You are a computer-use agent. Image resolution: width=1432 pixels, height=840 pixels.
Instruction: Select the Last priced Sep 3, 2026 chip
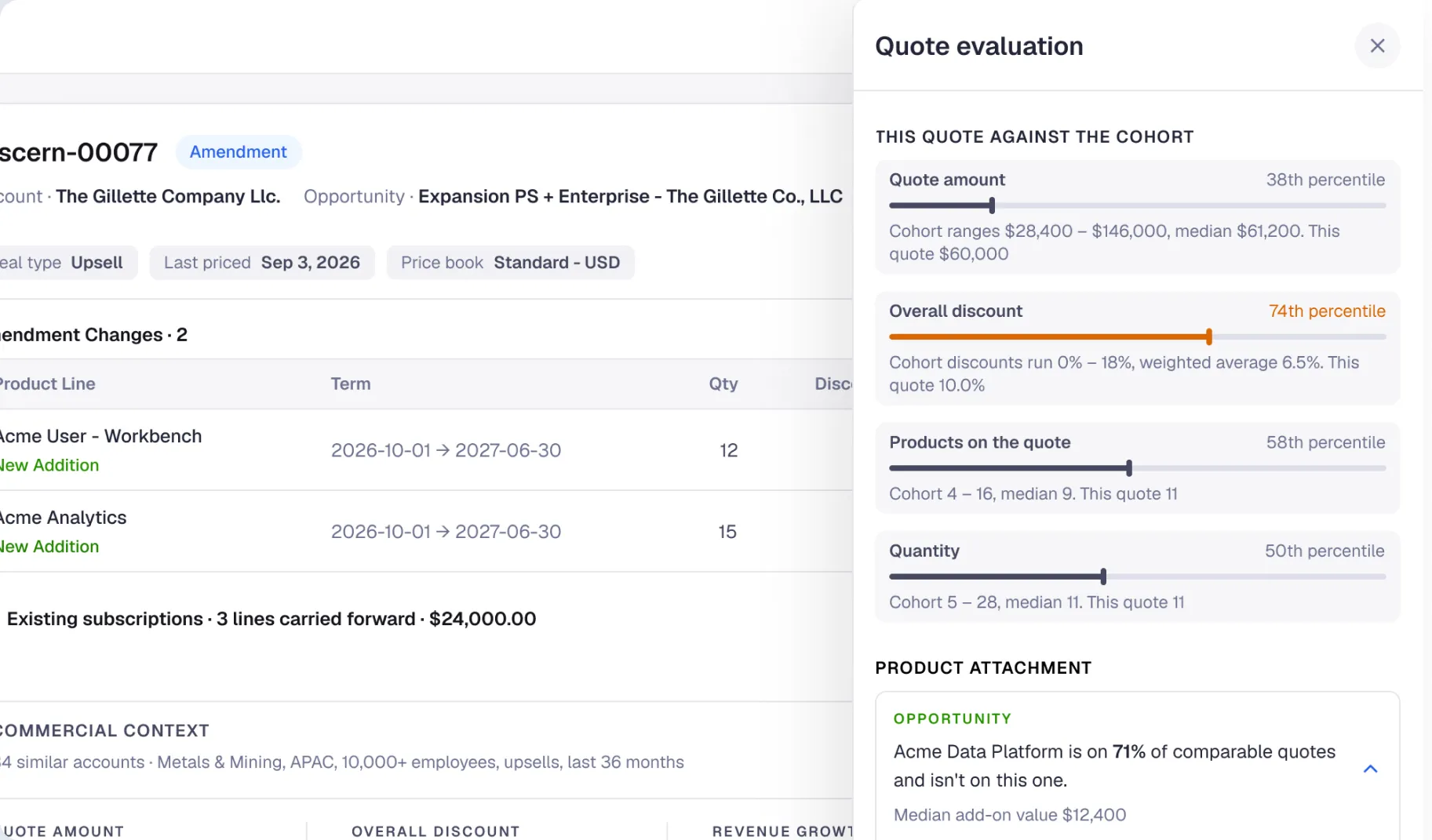pos(262,263)
